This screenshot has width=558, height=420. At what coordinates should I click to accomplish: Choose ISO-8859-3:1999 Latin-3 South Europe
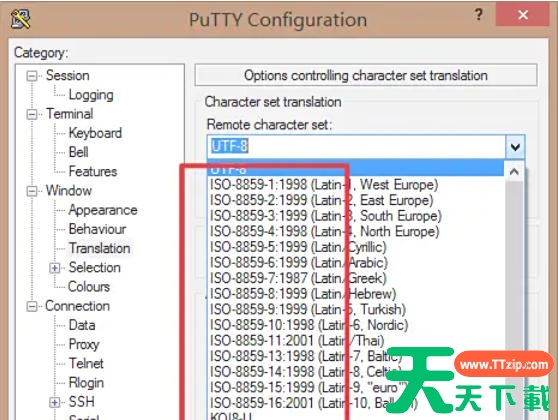(x=356, y=216)
